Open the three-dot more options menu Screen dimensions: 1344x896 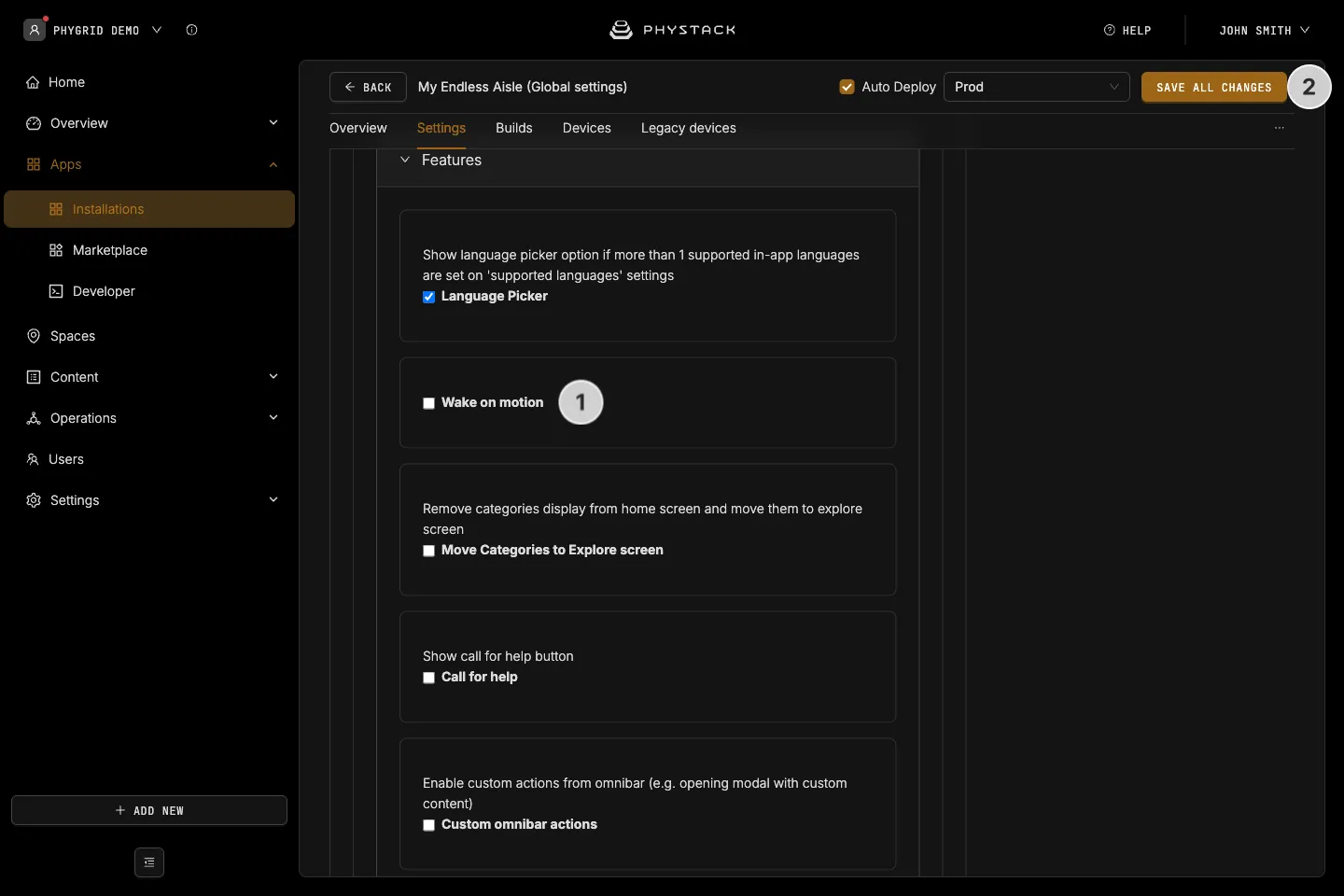[x=1280, y=128]
